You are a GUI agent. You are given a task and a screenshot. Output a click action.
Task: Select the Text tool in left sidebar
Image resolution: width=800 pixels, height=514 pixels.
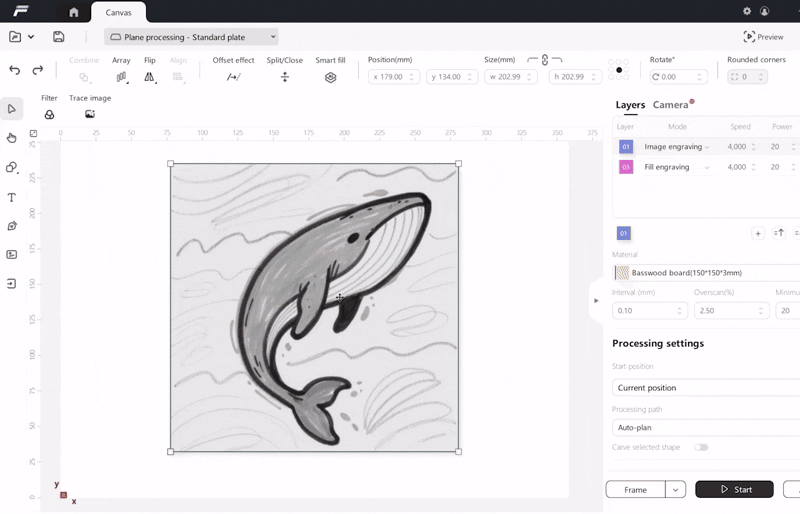12,197
